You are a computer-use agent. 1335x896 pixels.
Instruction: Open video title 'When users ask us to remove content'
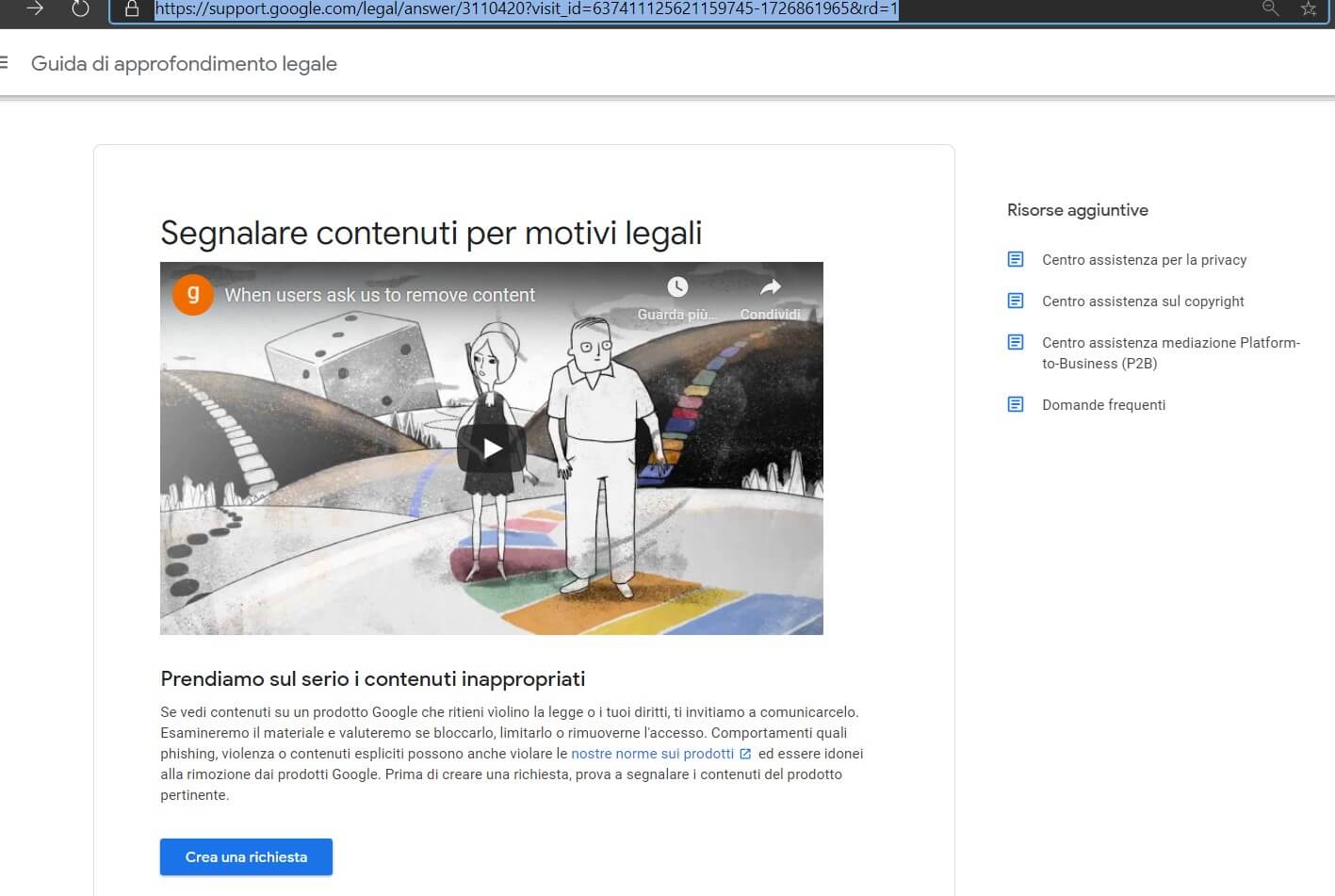pos(380,295)
